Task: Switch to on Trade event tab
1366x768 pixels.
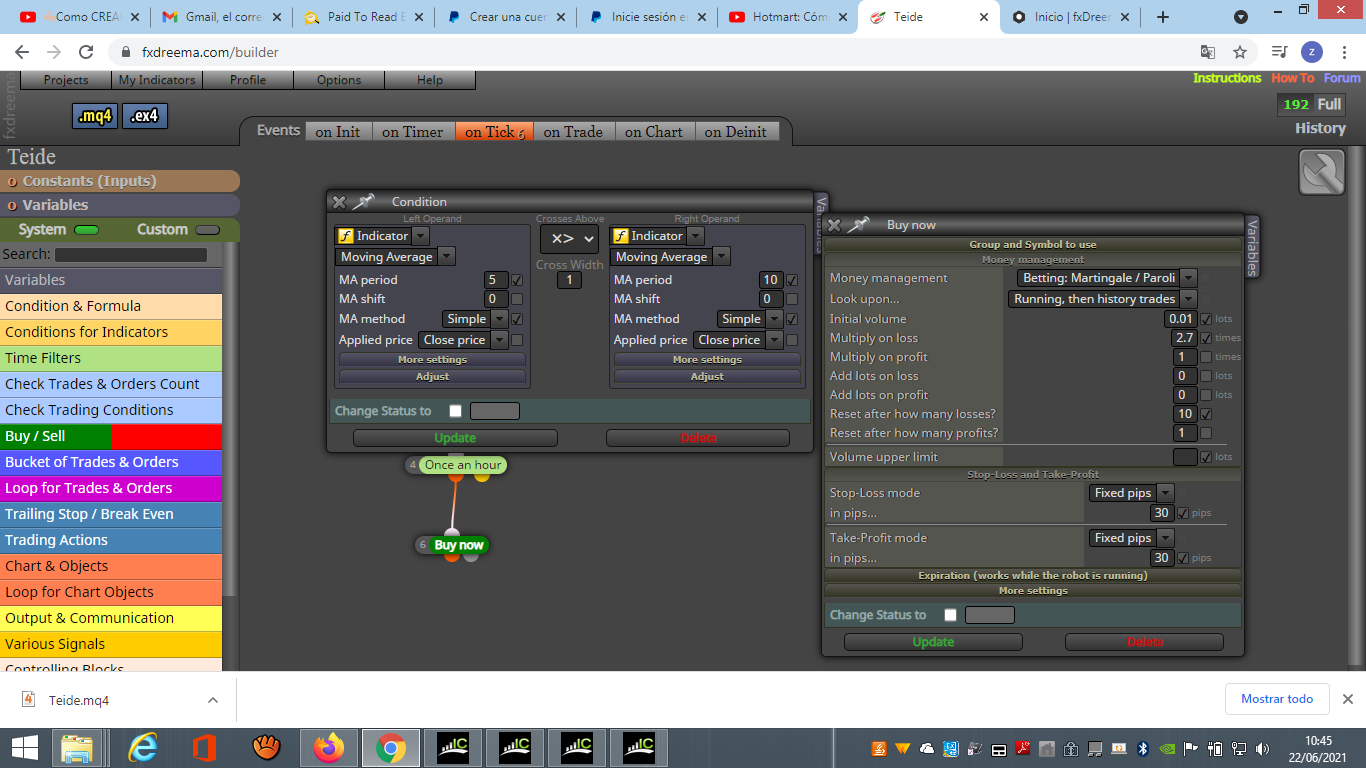Action: point(573,132)
